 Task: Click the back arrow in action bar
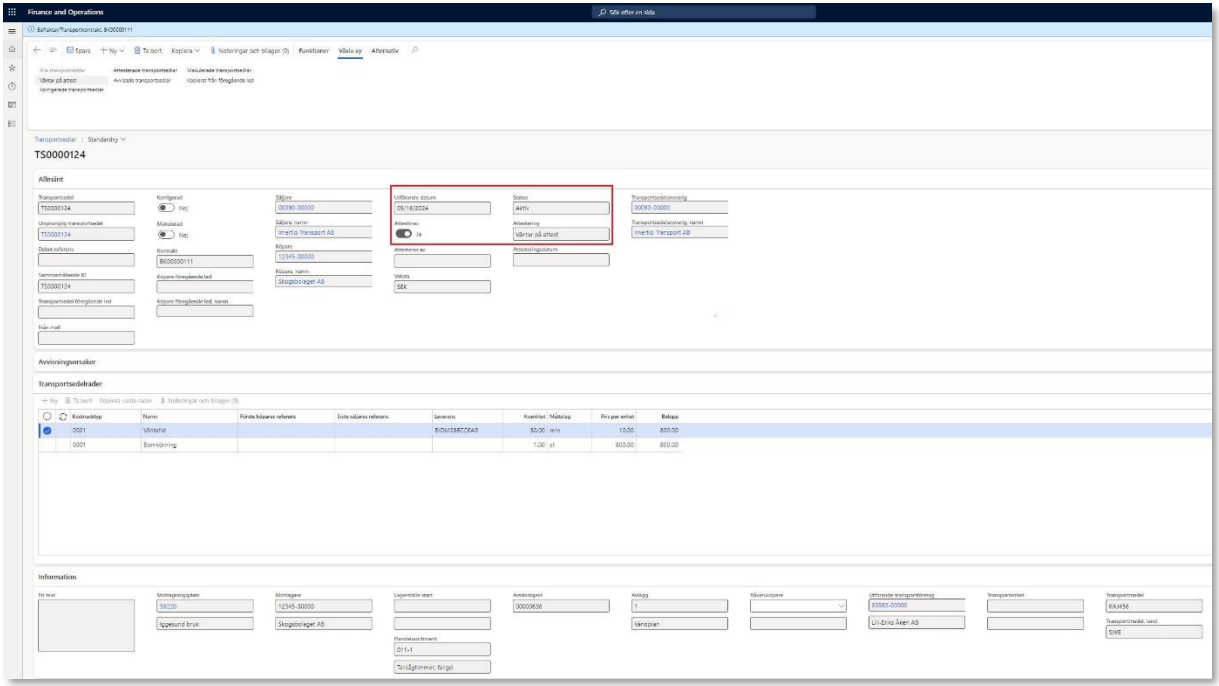pos(37,50)
